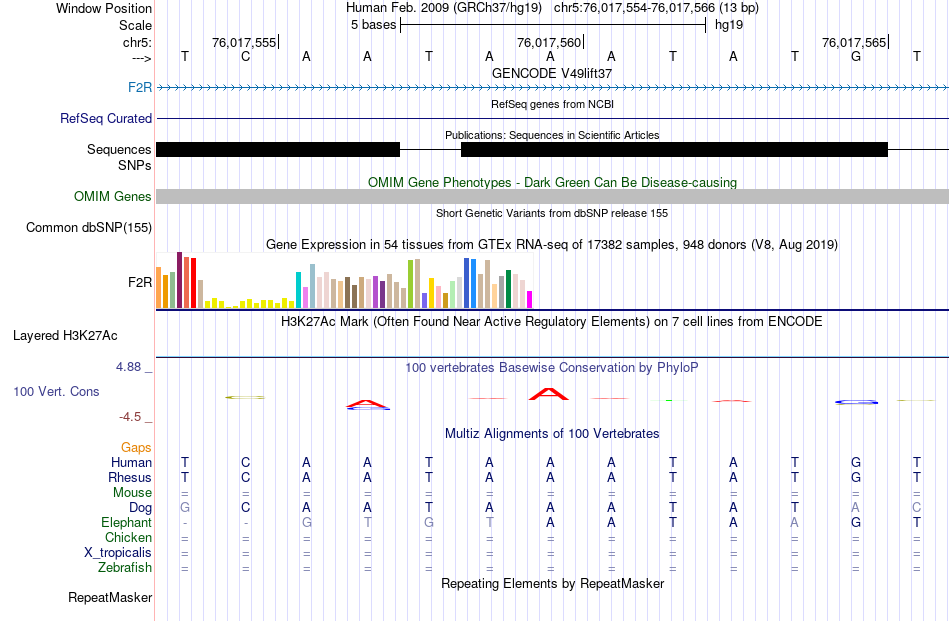
Task: Click the orange Gaps row label
Action: (x=136, y=447)
